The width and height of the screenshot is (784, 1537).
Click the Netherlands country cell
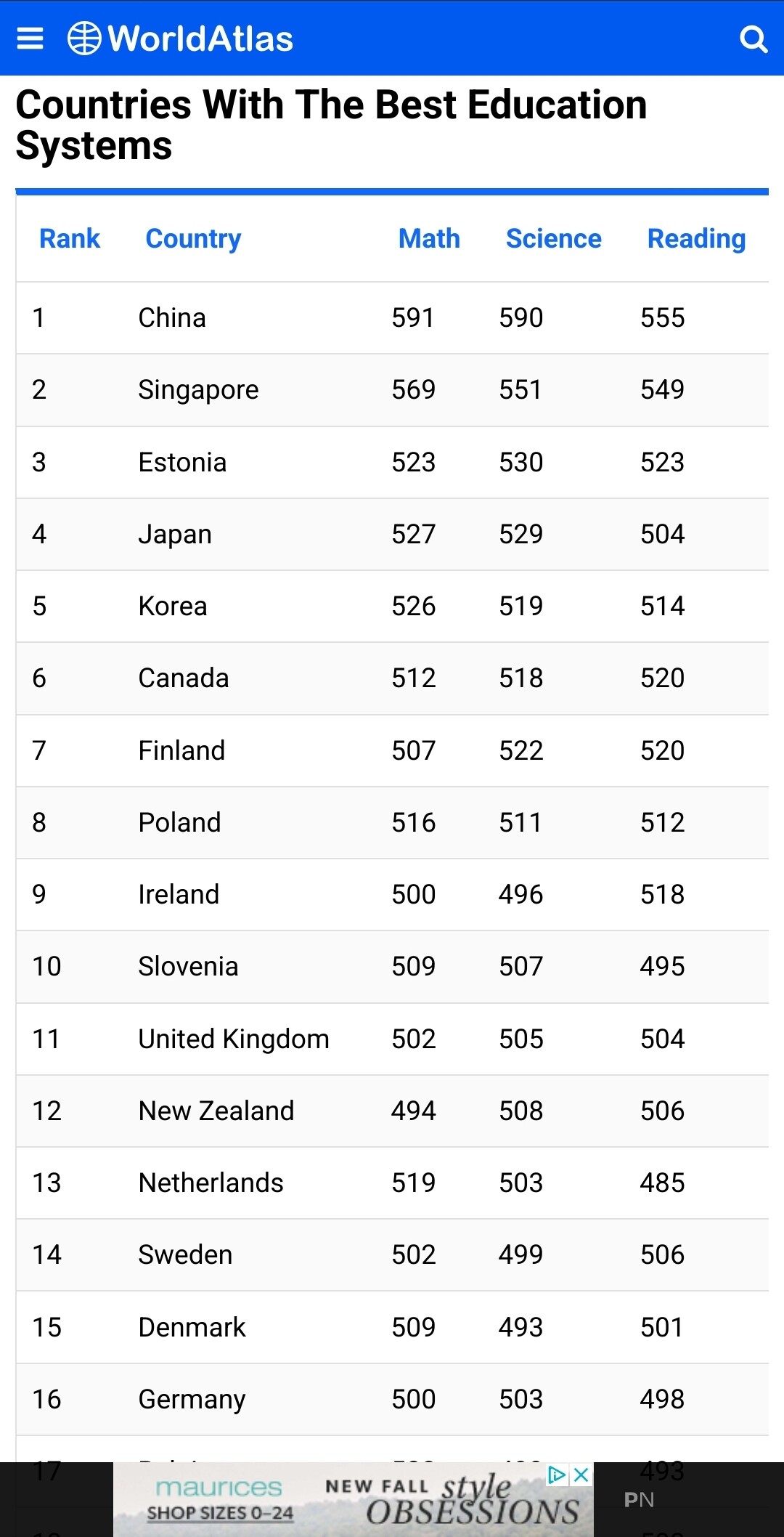(211, 1183)
